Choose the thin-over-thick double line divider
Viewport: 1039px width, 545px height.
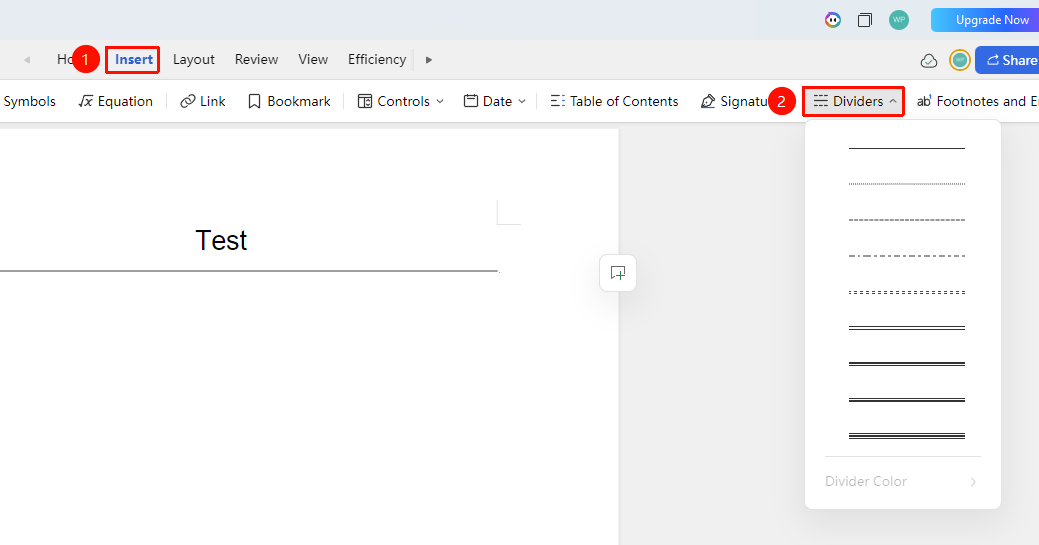coord(906,400)
